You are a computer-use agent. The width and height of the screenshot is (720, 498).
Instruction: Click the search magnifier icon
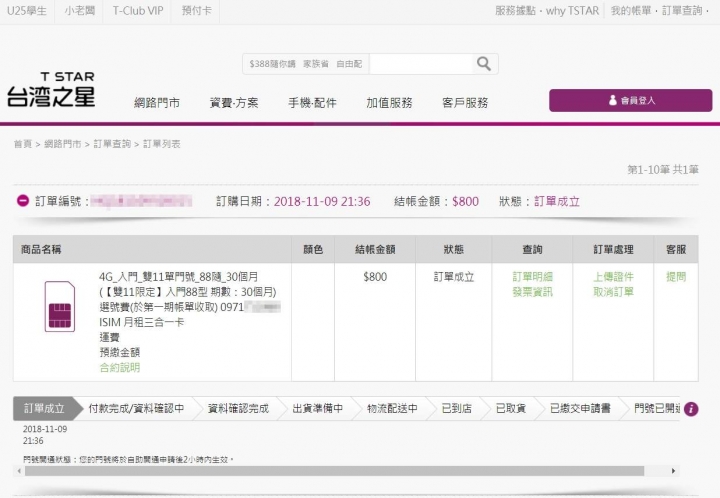[484, 64]
